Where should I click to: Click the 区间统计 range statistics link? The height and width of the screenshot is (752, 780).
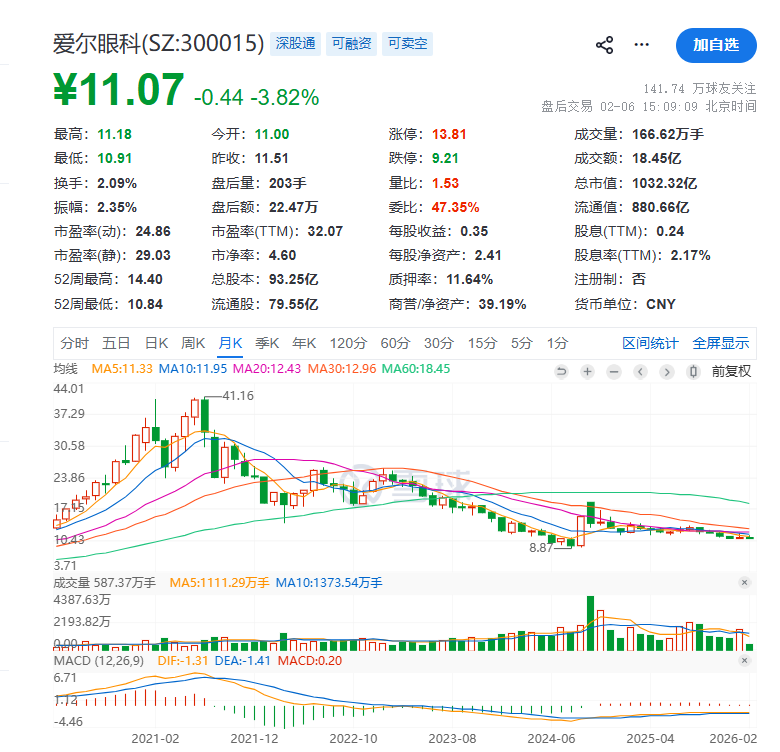point(650,343)
